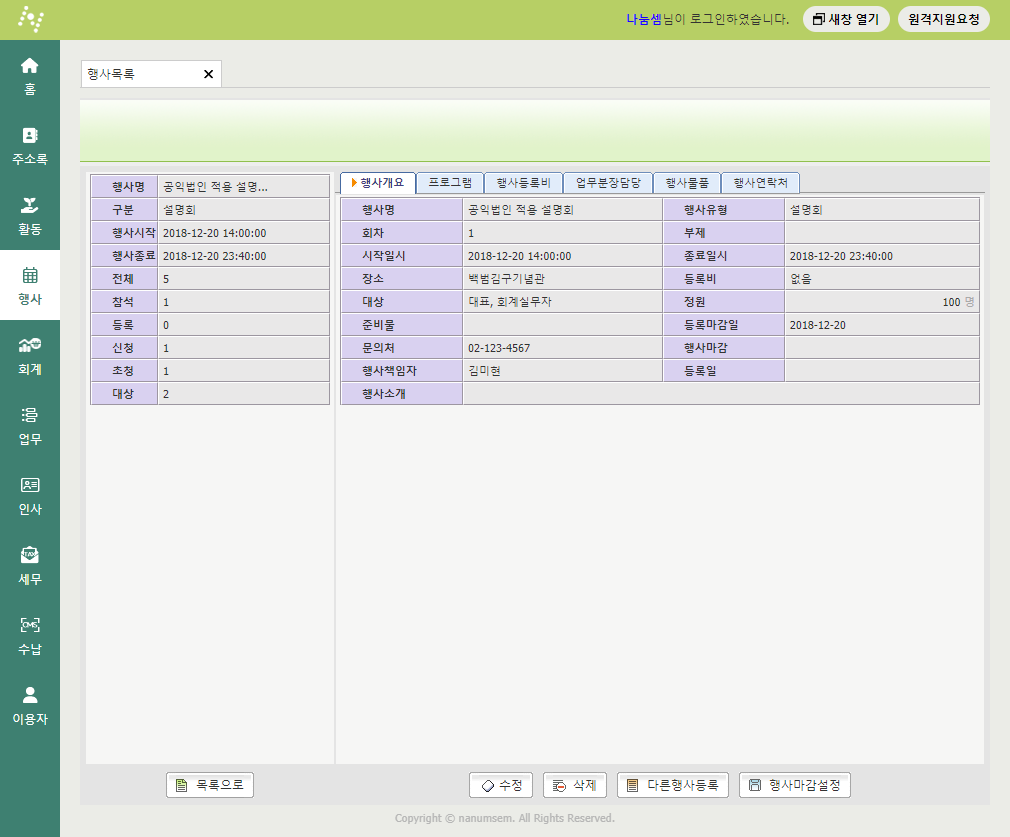Viewport: 1010px width, 837px height.
Task: Click the 나눔셈 username link
Action: tap(643, 19)
